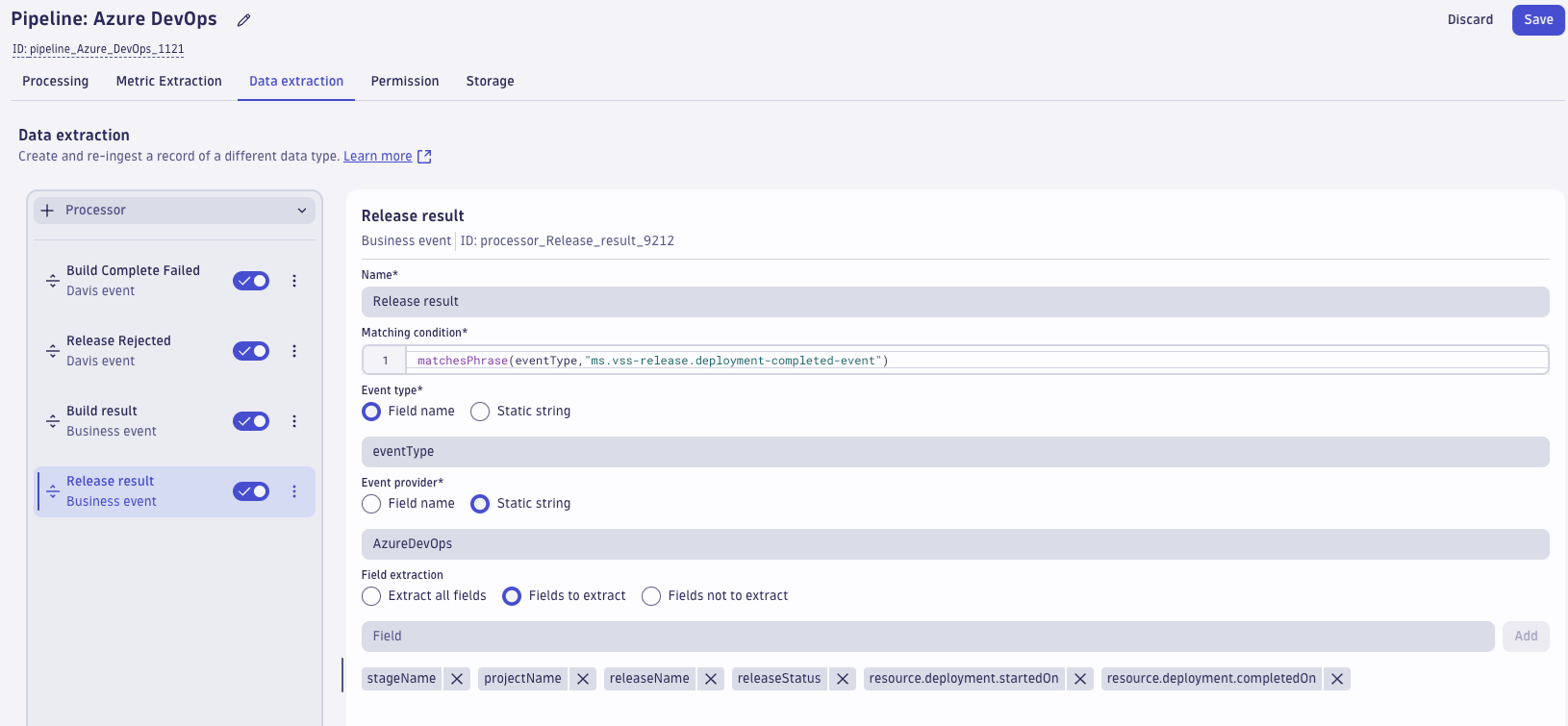The width and height of the screenshot is (1568, 726).
Task: Click the eventType input field
Action: coord(955,452)
